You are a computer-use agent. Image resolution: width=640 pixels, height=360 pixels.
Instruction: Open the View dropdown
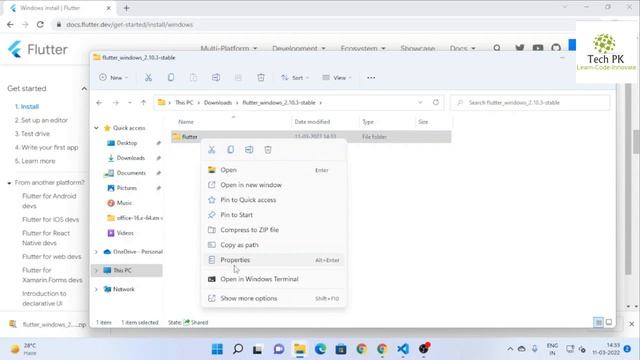point(337,78)
